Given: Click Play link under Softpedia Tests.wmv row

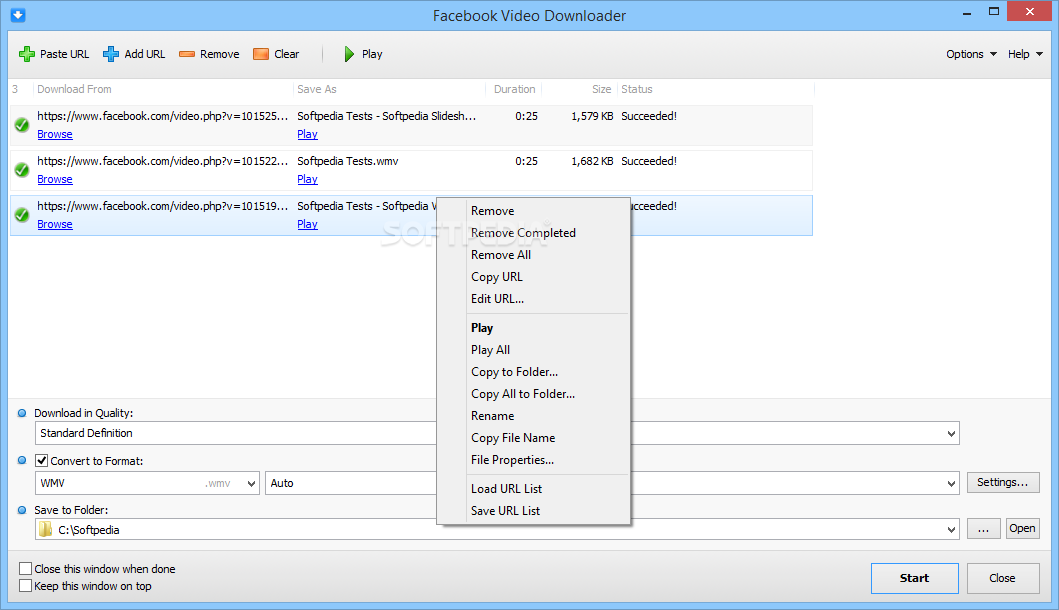Looking at the screenshot, I should [307, 179].
